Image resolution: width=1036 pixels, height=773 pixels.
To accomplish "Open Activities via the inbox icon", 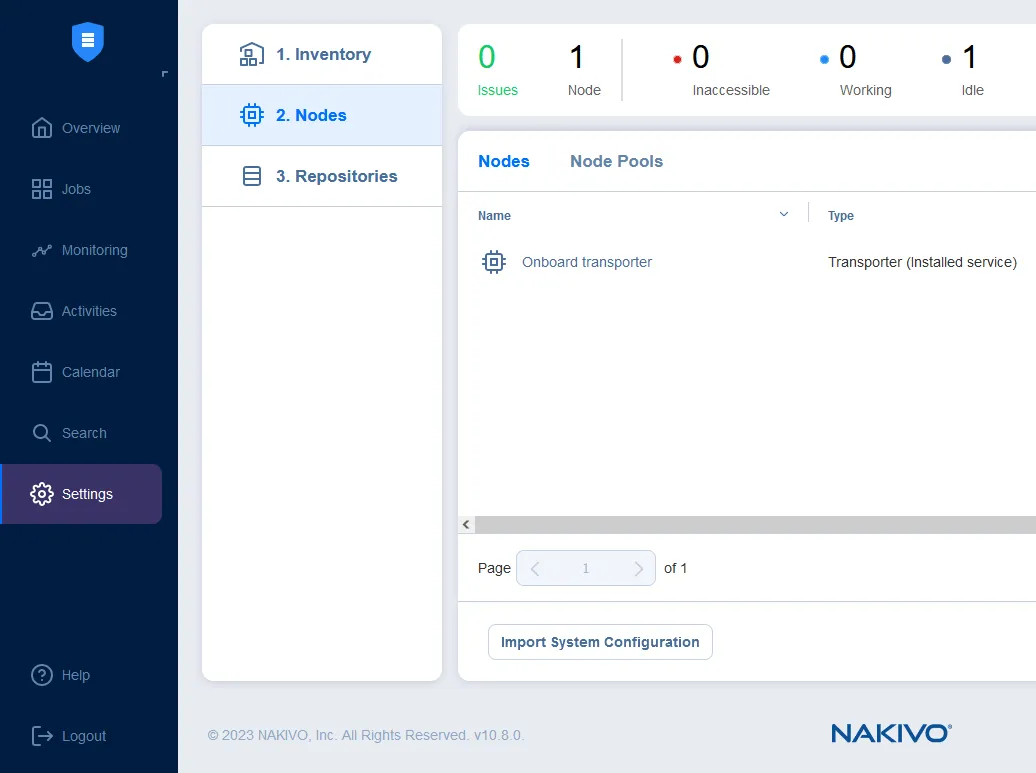I will (41, 311).
